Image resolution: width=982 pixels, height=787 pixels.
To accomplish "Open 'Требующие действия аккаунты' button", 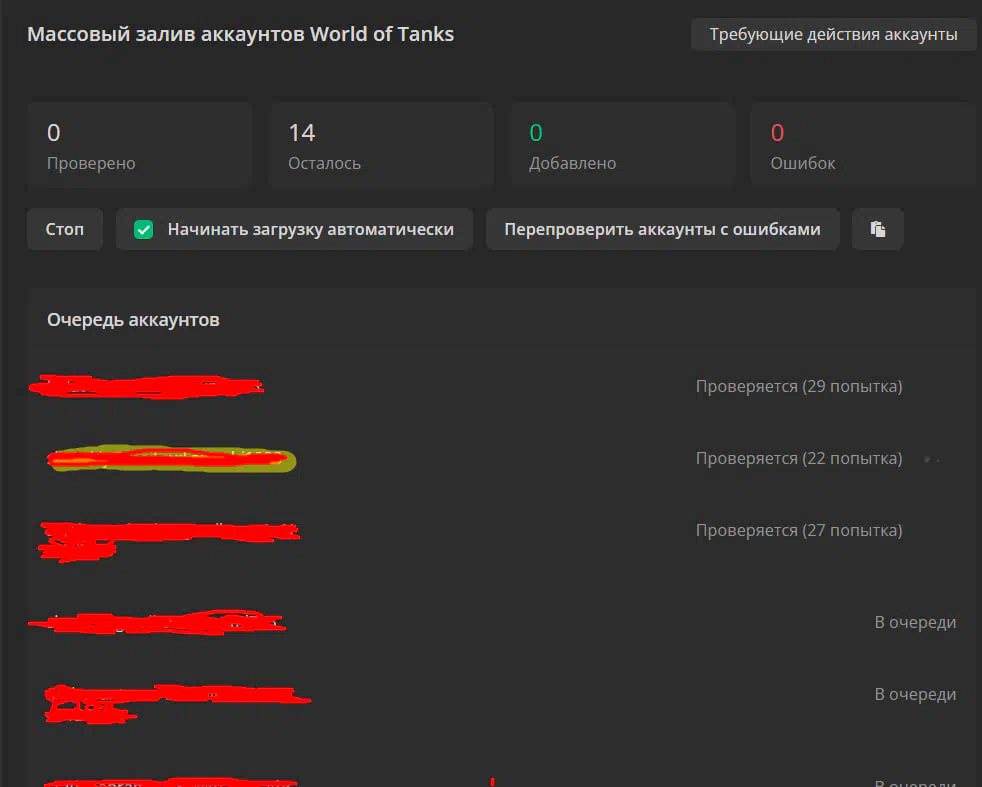I will (833, 34).
